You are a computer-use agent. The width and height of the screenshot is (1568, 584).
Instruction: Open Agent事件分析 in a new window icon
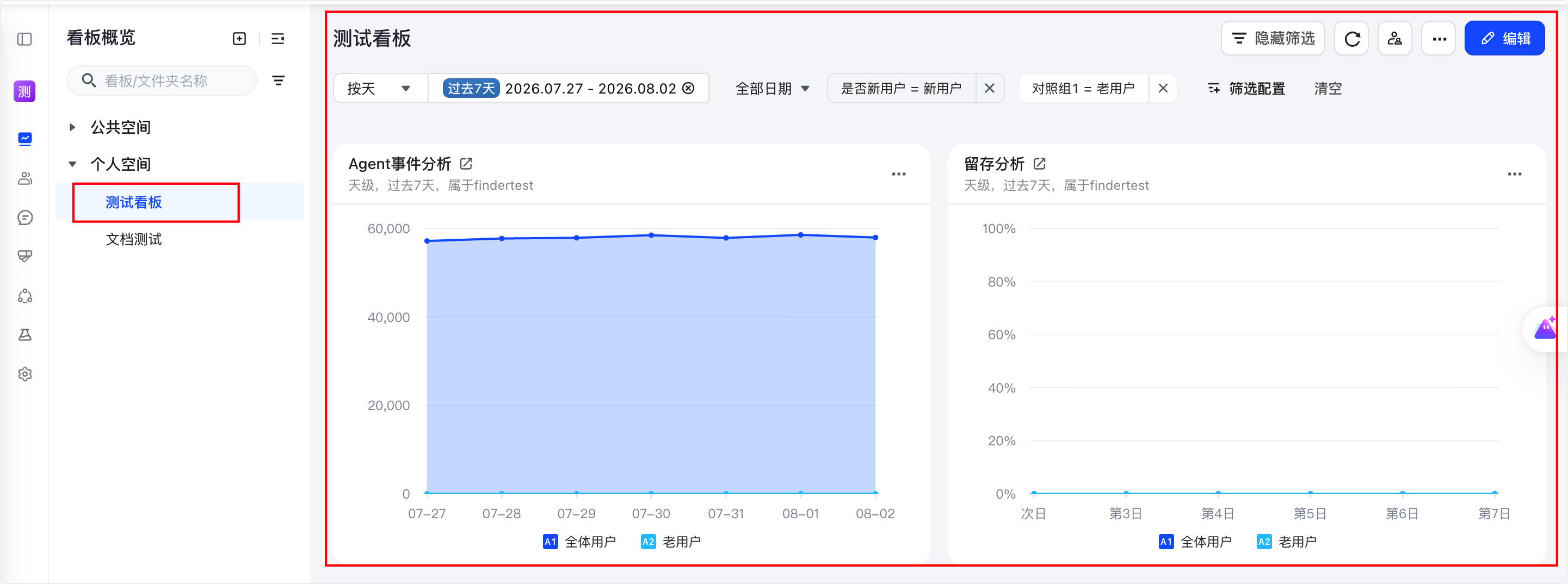pyautogui.click(x=466, y=164)
